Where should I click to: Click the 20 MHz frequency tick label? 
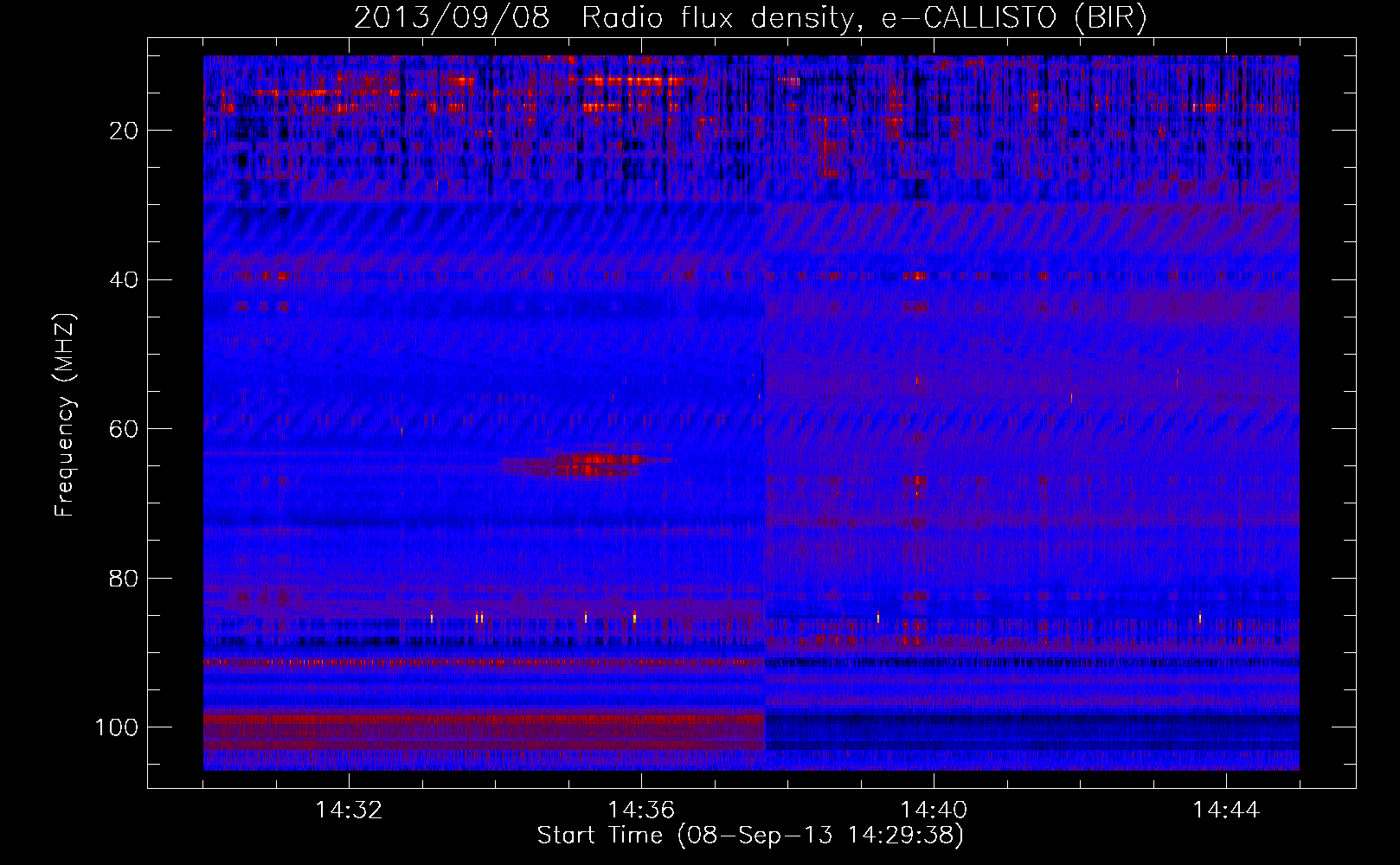[x=124, y=131]
